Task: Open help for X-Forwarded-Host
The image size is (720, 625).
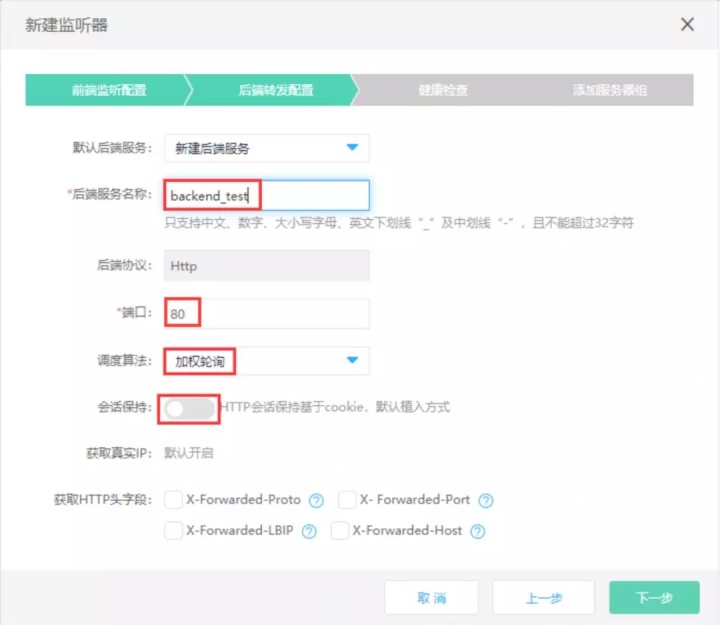Action: tap(478, 532)
